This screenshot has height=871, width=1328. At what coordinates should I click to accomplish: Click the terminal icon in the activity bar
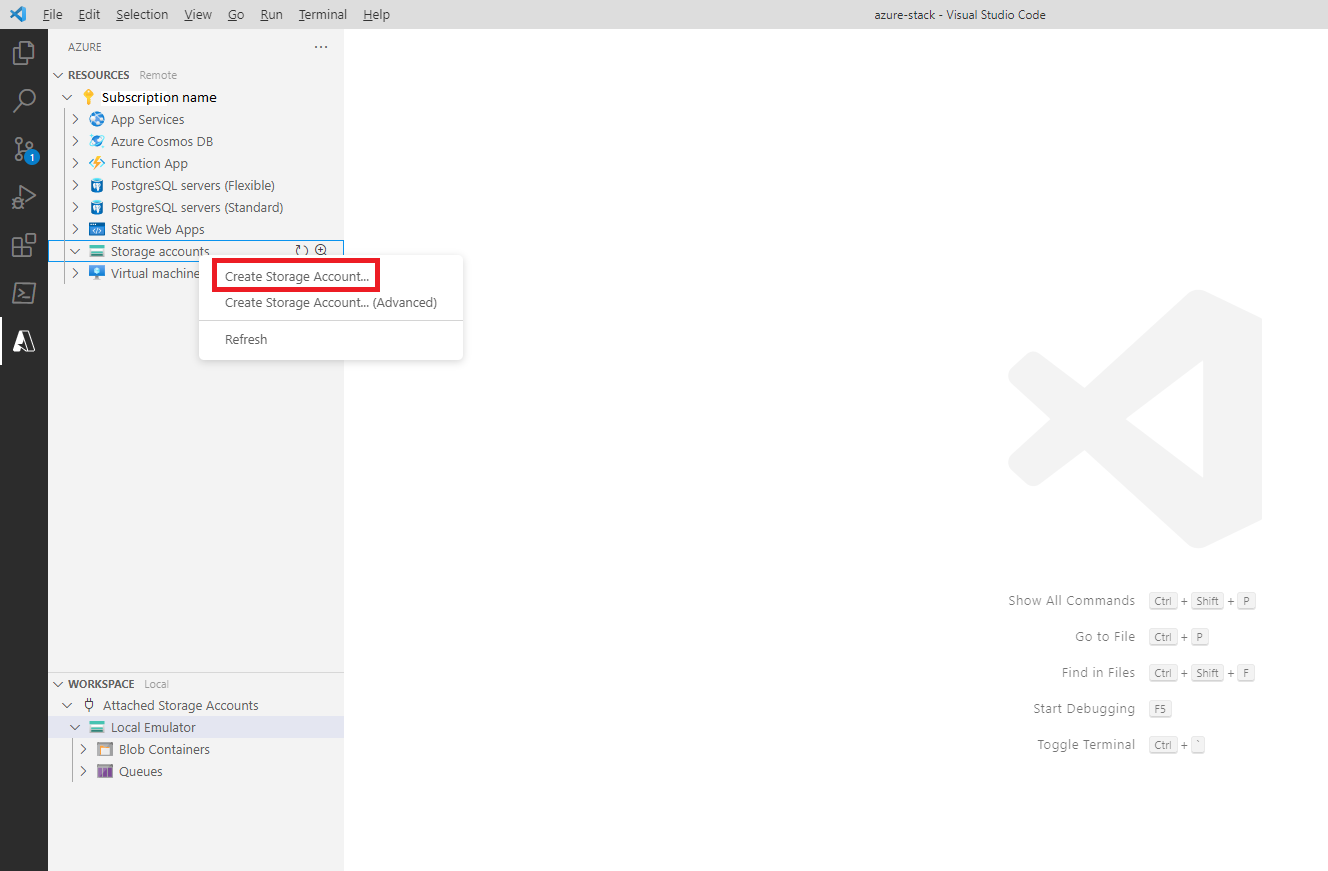(23, 292)
